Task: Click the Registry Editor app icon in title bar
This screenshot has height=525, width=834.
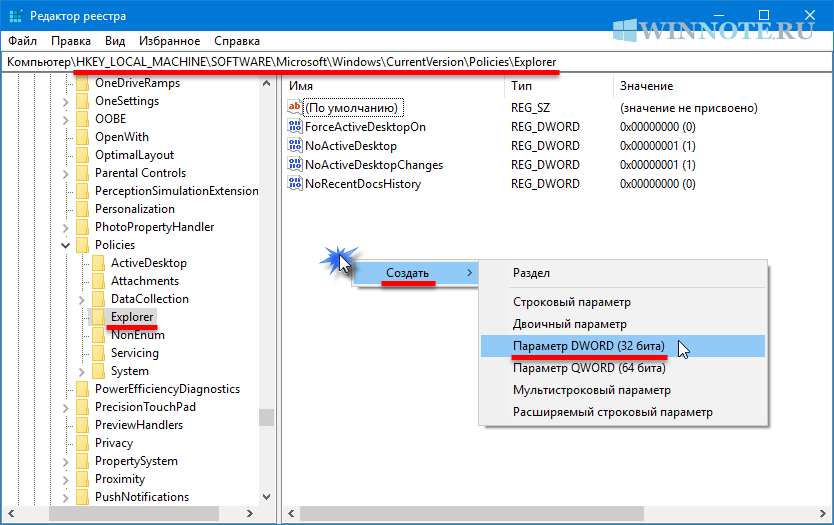Action: point(16,16)
